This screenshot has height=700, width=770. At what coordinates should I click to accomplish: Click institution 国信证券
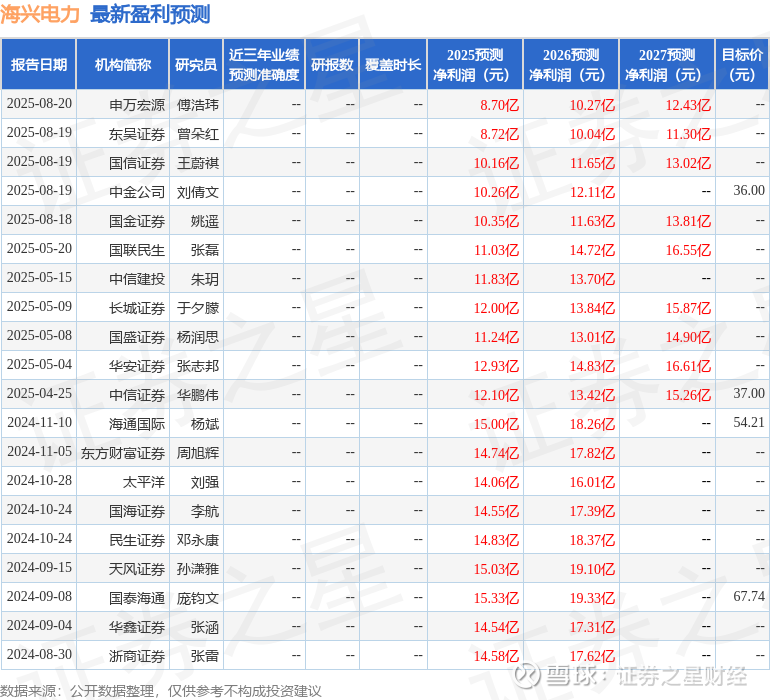coord(137,163)
